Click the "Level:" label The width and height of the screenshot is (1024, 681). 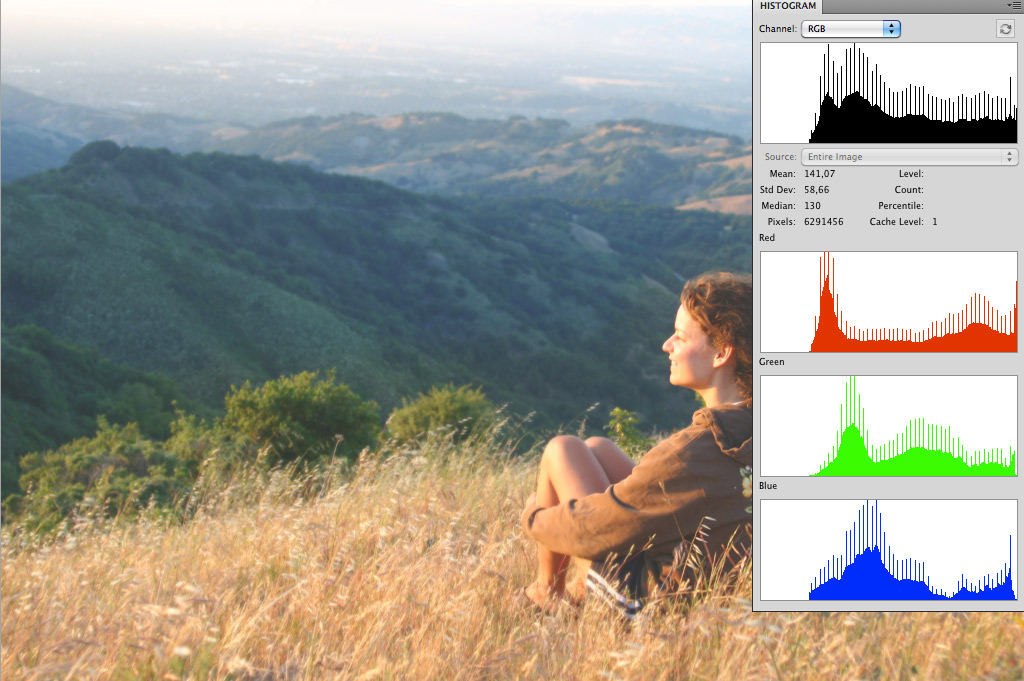[911, 174]
